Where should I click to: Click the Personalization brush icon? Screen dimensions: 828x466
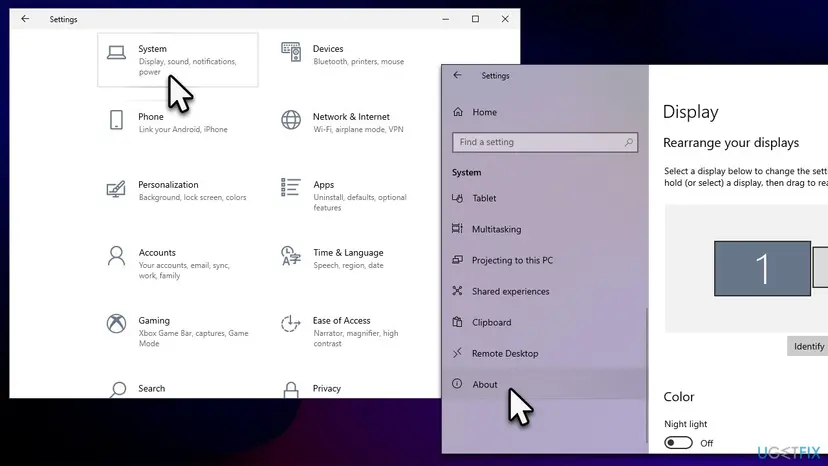click(116, 189)
